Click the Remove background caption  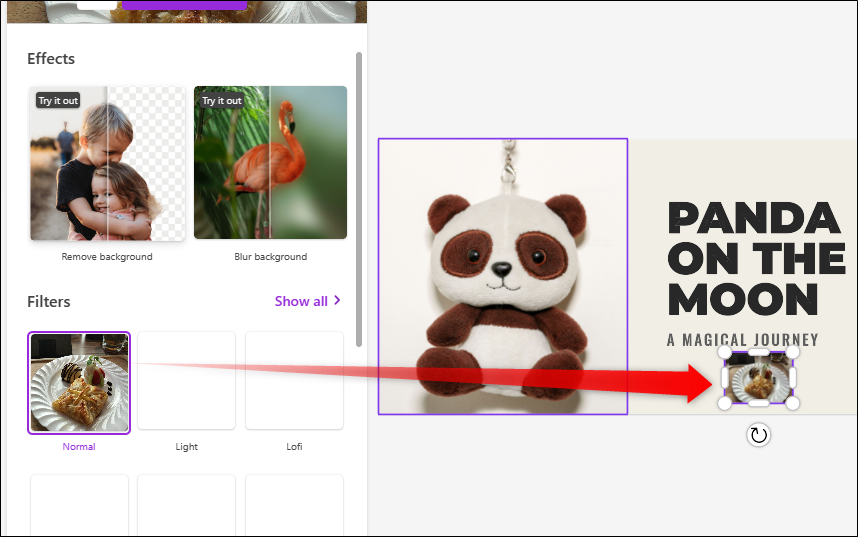click(107, 257)
